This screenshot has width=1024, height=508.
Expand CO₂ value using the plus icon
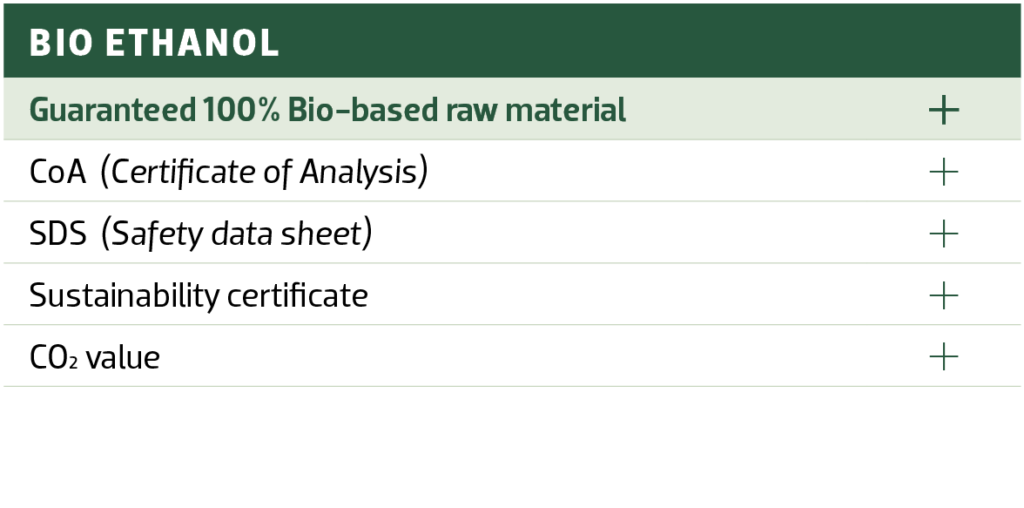click(x=943, y=357)
